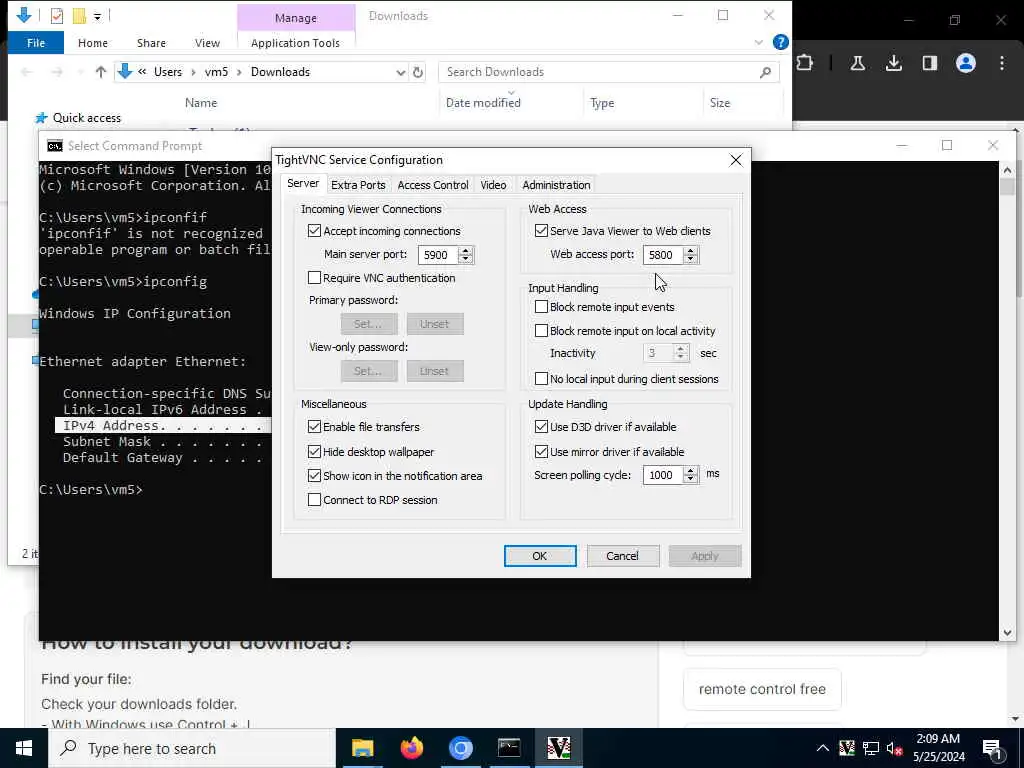
Task: Open the Chrome downloads icon
Action: [893, 63]
